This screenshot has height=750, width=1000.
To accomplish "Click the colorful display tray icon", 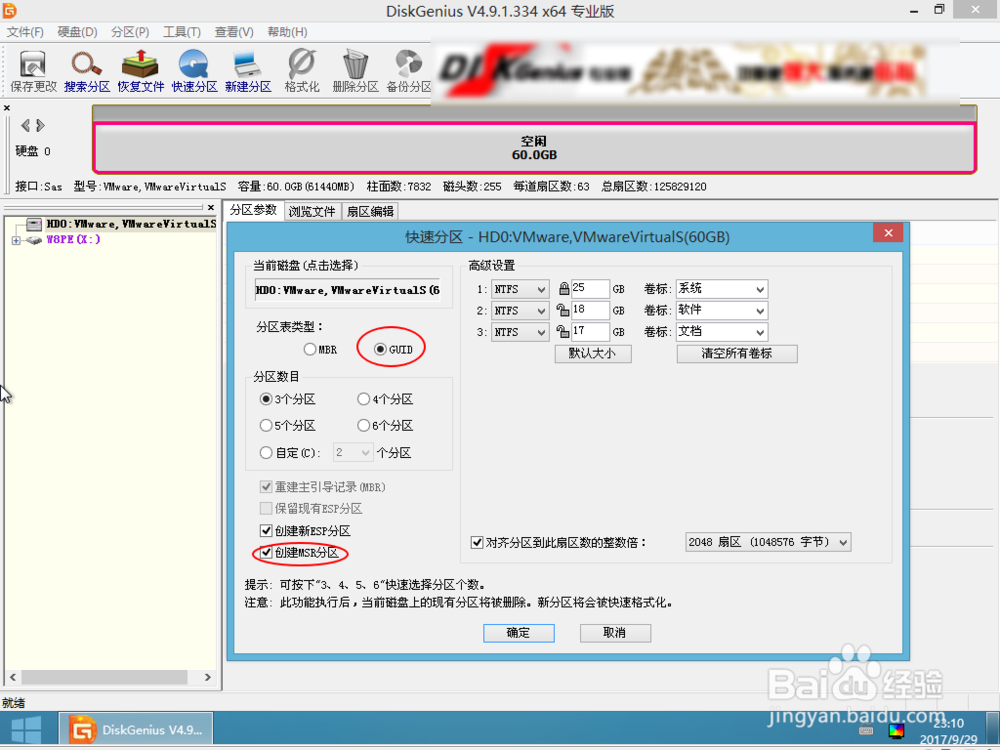I will coord(896,730).
